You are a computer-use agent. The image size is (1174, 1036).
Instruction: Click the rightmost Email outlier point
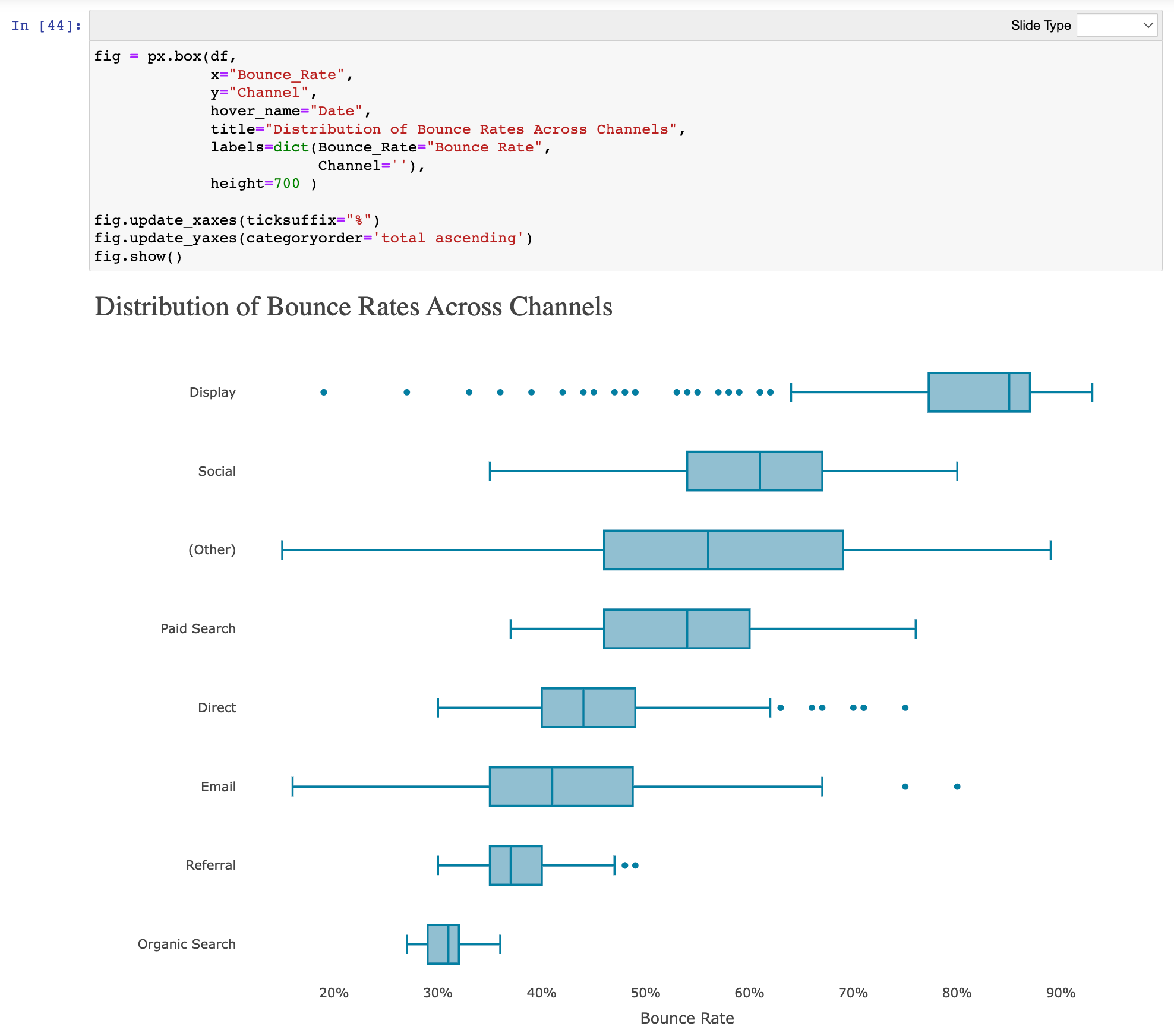point(957,787)
